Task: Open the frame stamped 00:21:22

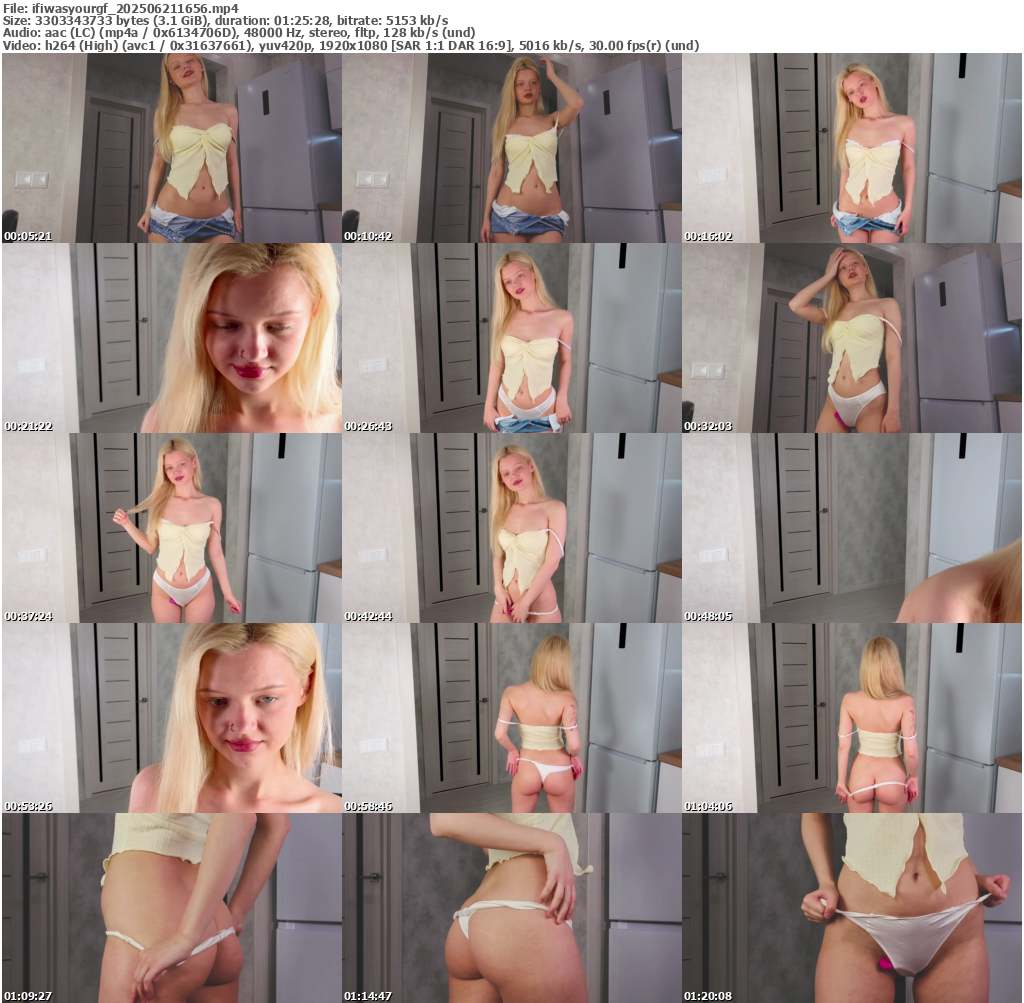Action: (x=171, y=338)
